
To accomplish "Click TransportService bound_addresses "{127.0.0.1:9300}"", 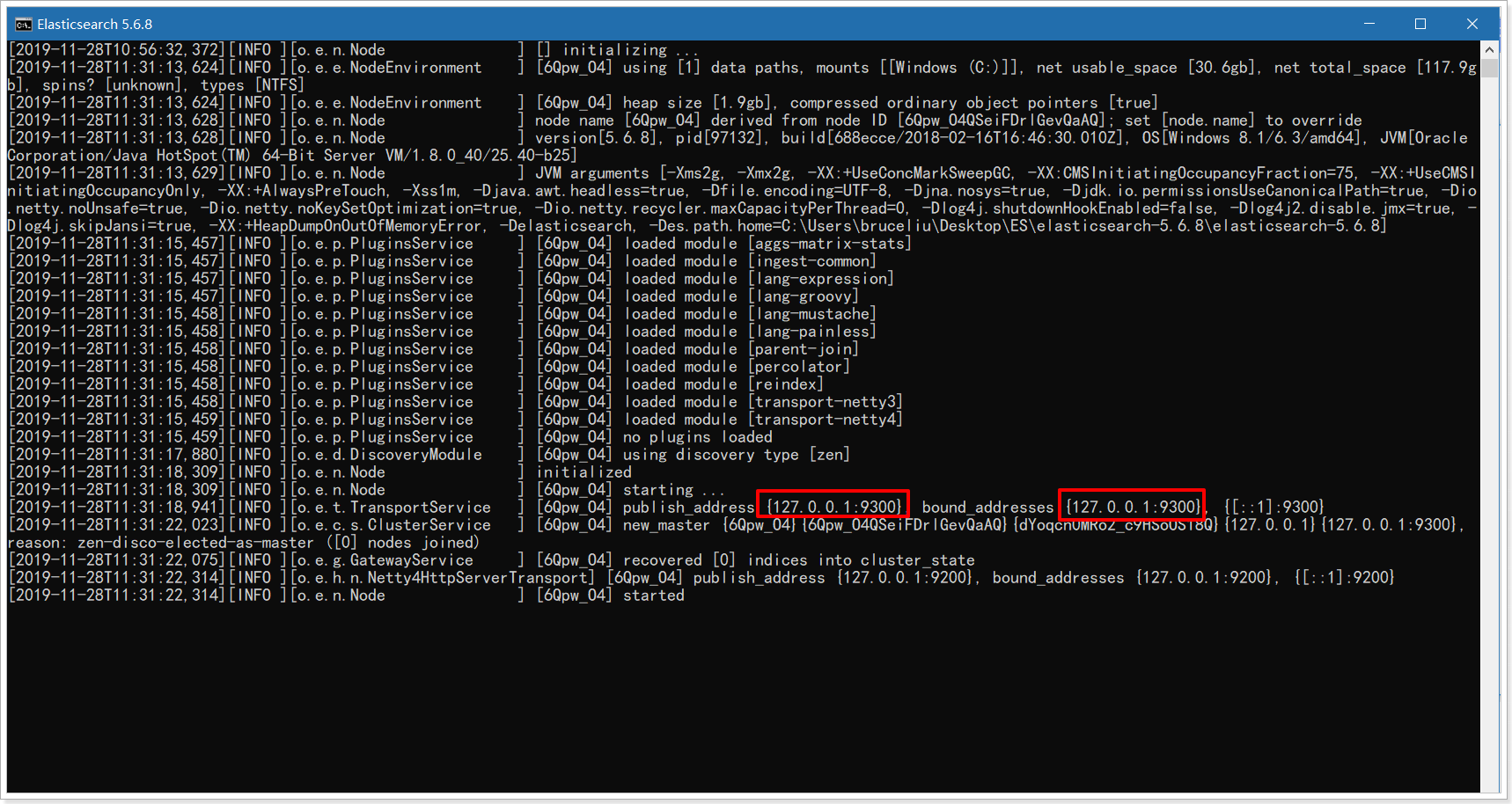I will [x=1134, y=508].
